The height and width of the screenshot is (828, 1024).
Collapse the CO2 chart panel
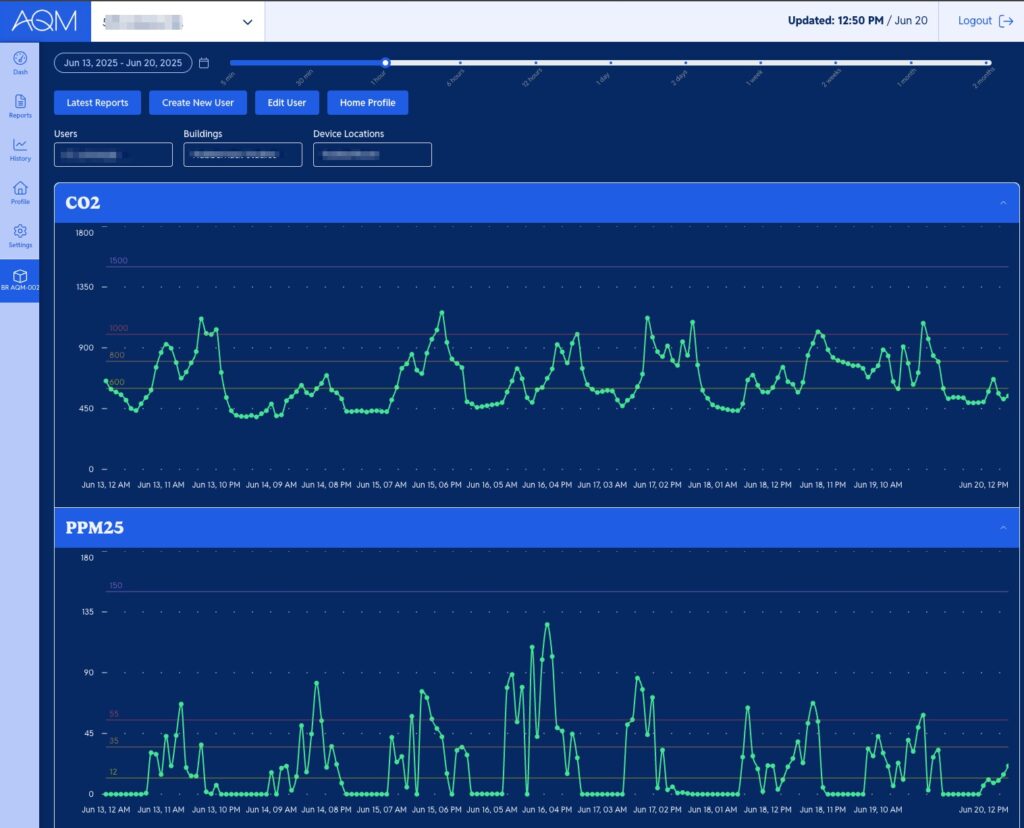(1003, 202)
